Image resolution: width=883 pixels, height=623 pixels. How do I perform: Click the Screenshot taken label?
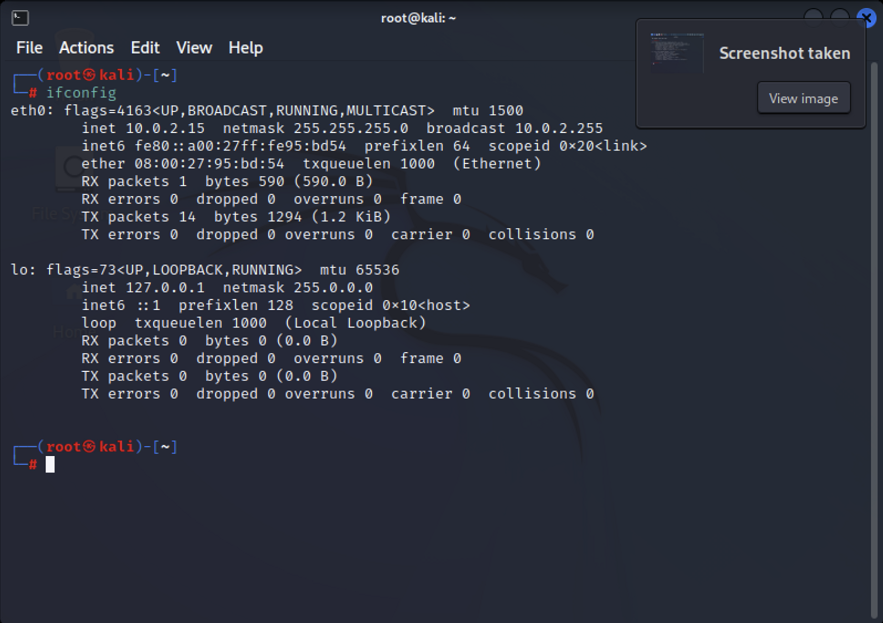784,53
